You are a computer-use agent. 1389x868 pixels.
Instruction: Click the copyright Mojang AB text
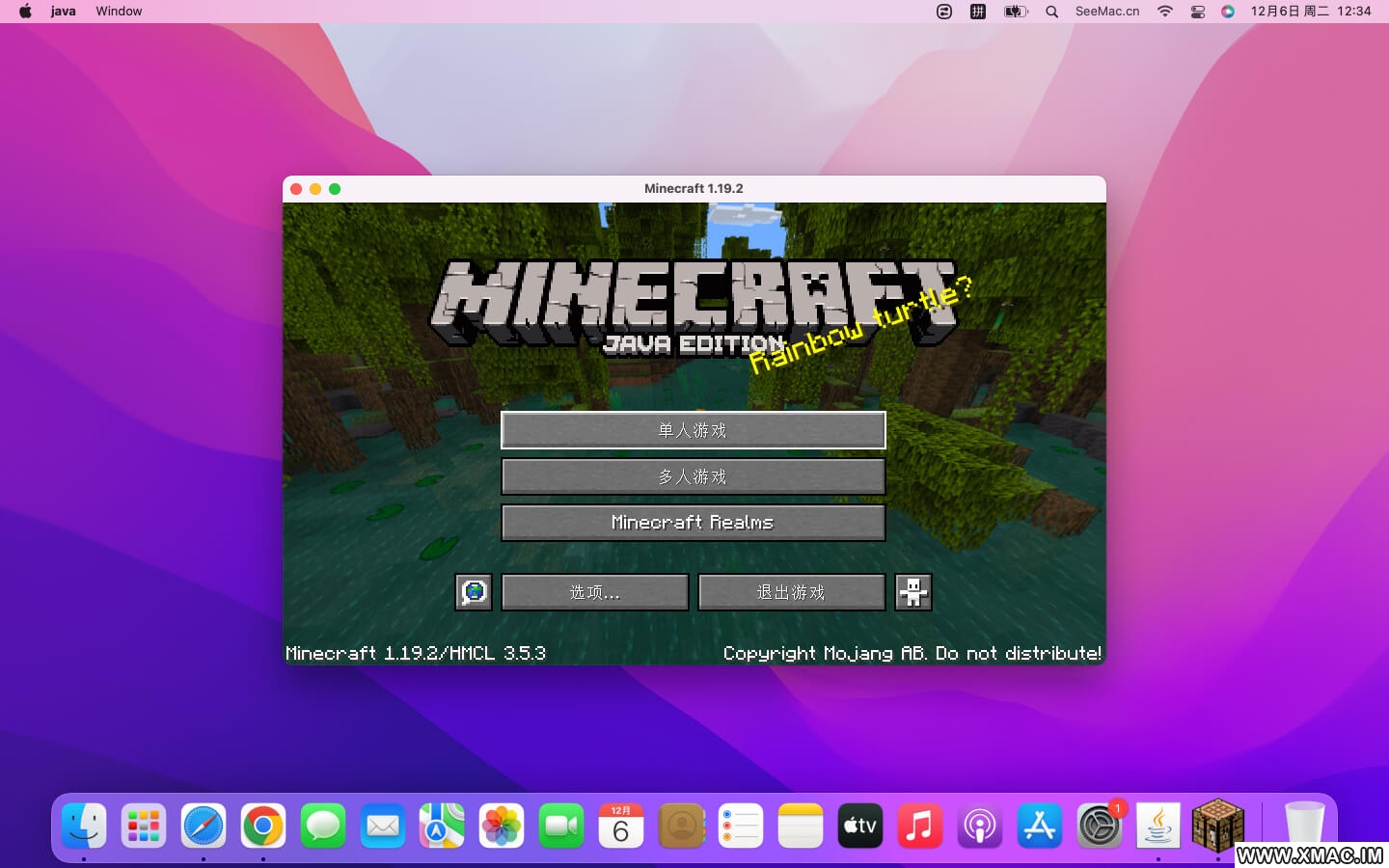point(912,653)
